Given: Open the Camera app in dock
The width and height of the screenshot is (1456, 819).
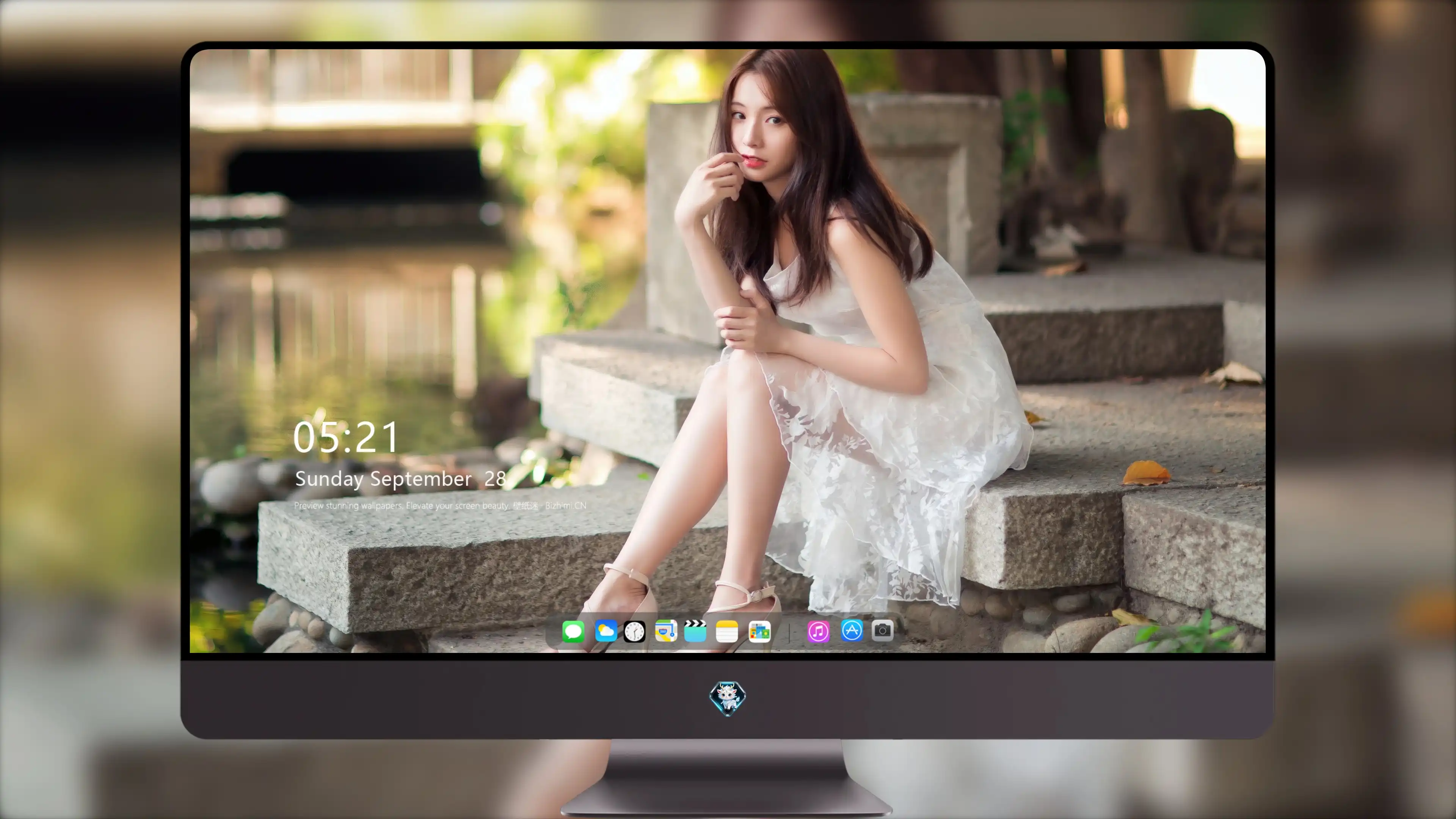Looking at the screenshot, I should pos(882,630).
